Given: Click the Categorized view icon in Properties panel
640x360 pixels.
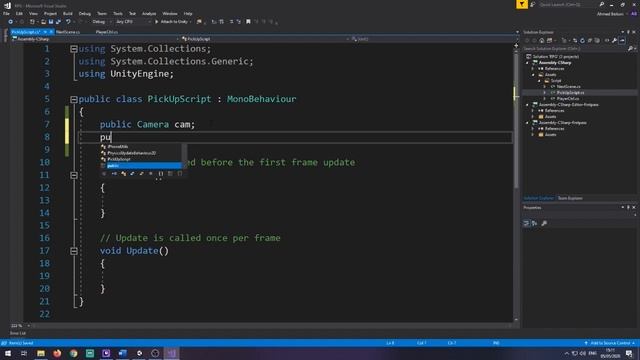Looking at the screenshot, I should pyautogui.click(x=527, y=223).
